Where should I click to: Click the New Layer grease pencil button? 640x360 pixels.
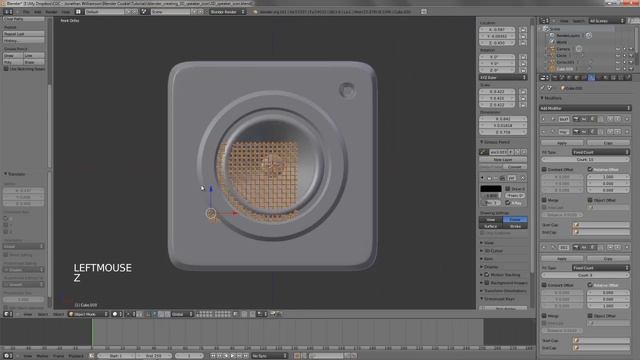tap(503, 160)
